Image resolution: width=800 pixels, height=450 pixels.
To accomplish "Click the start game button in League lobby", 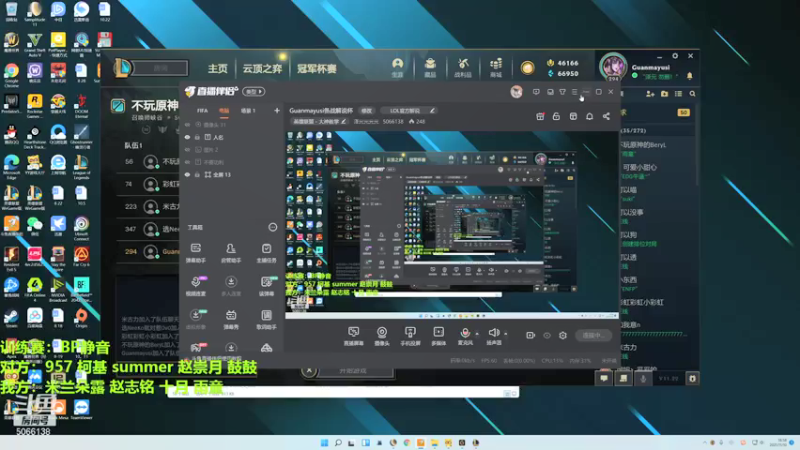I will [355, 371].
